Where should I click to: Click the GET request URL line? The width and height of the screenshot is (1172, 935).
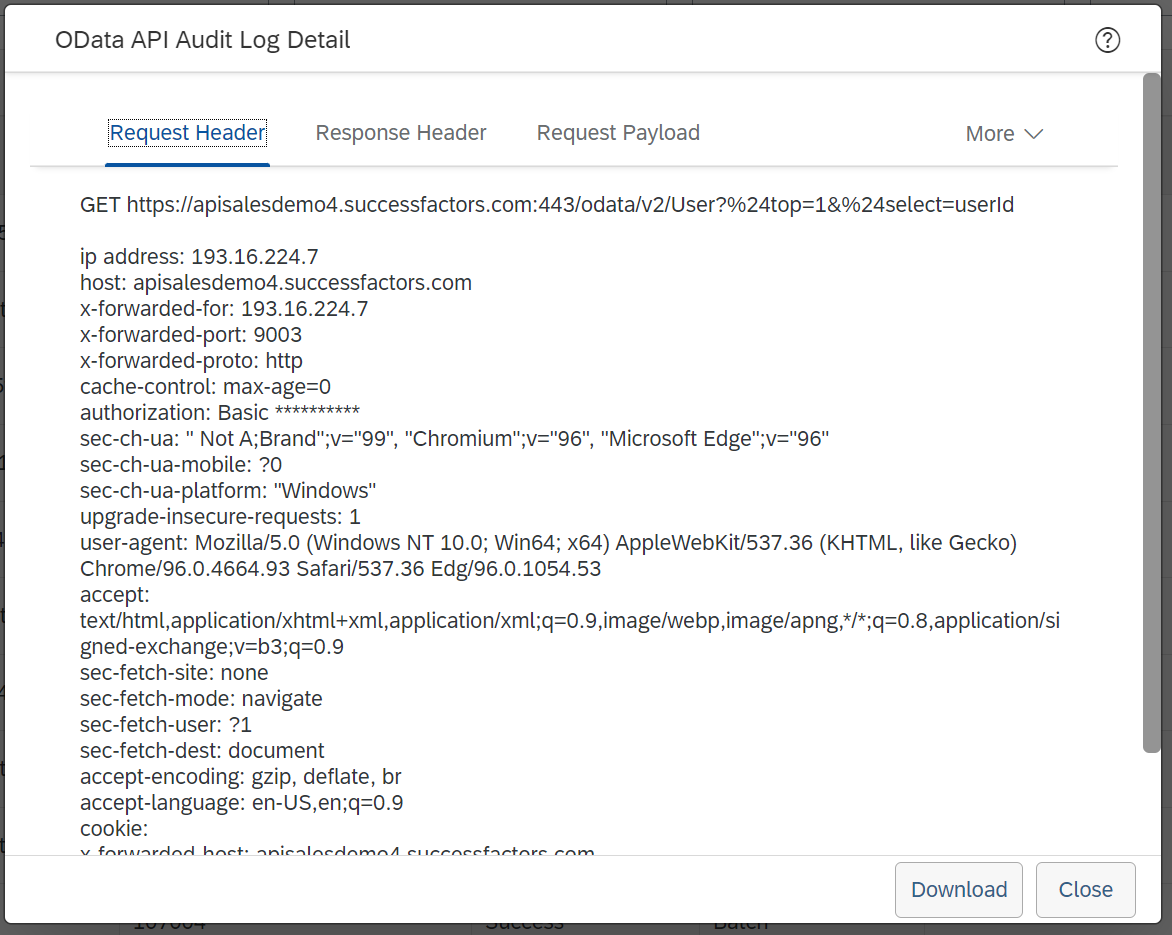(547, 205)
